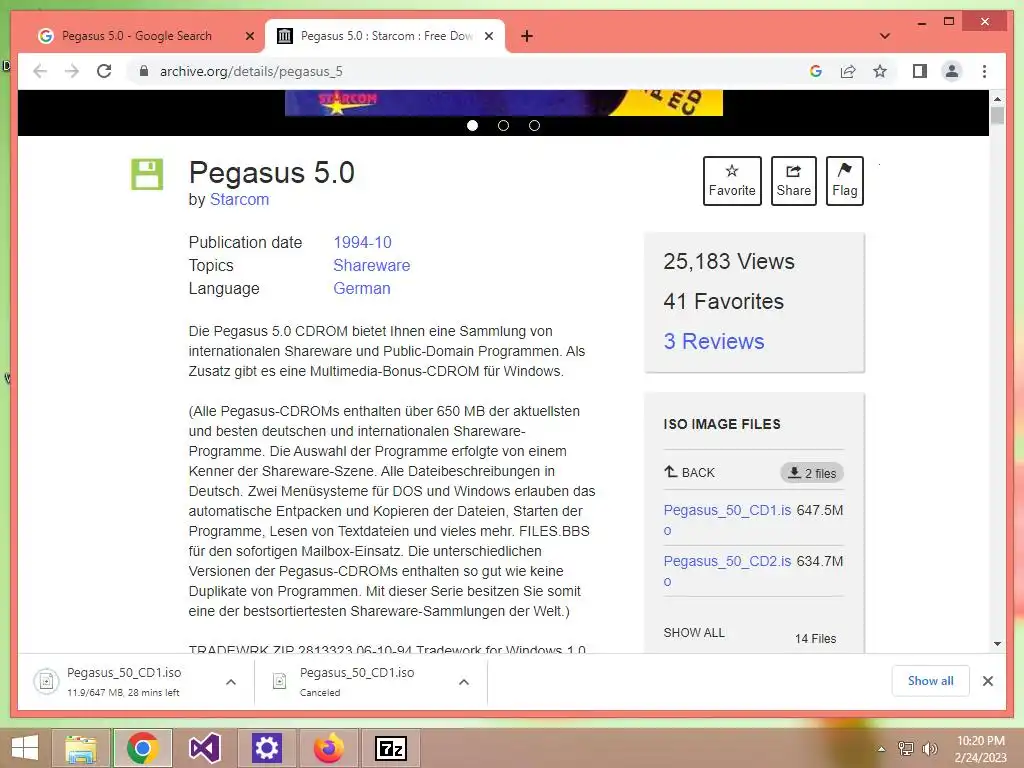Click the page scrollbar up arrow

[997, 99]
